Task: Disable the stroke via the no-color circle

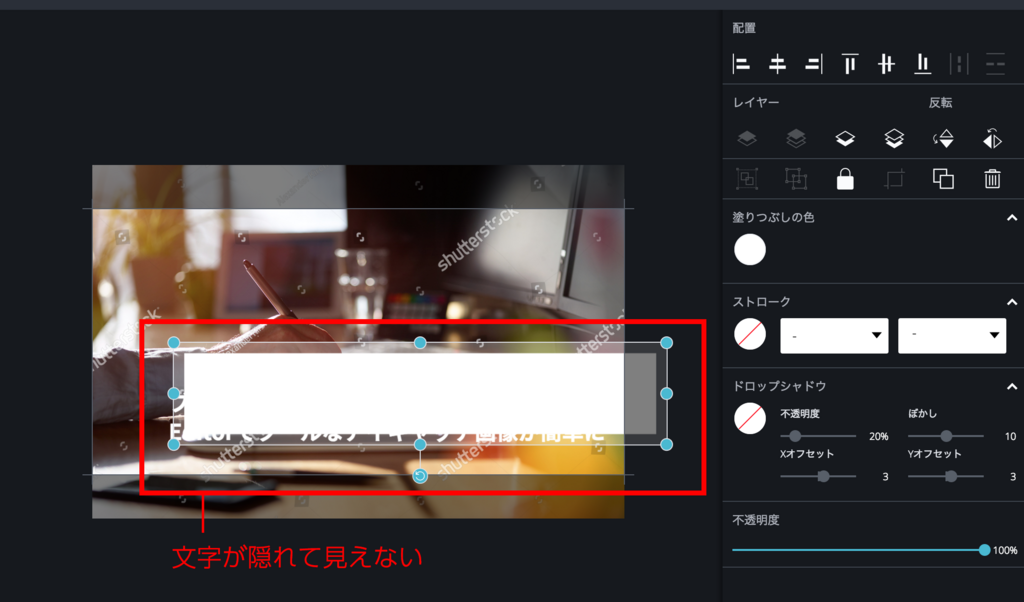Action: 749,334
